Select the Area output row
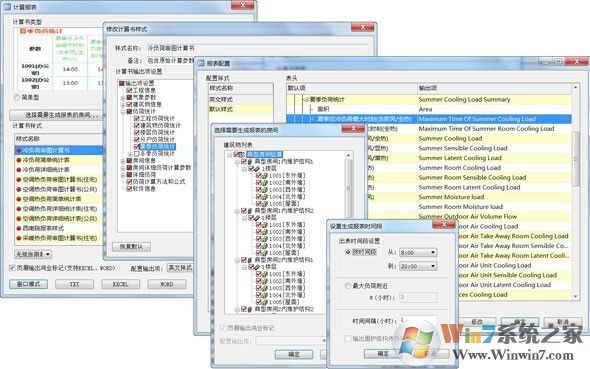This screenshot has width=590, height=369. tap(429, 109)
